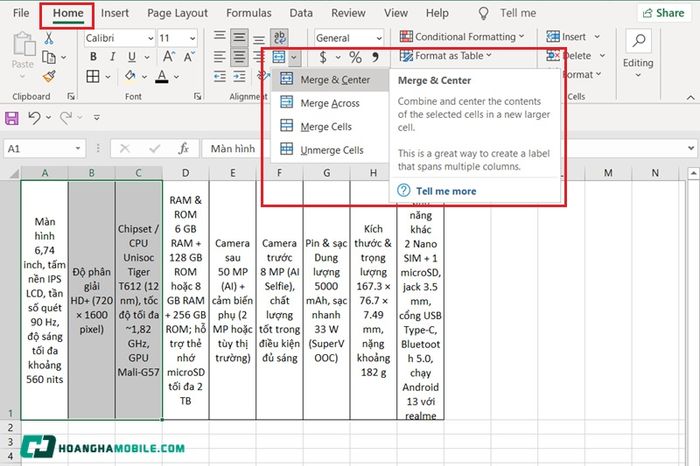Image resolution: width=700 pixels, height=466 pixels.
Task: Apply red Font Color A
Action: pyautogui.click(x=162, y=76)
